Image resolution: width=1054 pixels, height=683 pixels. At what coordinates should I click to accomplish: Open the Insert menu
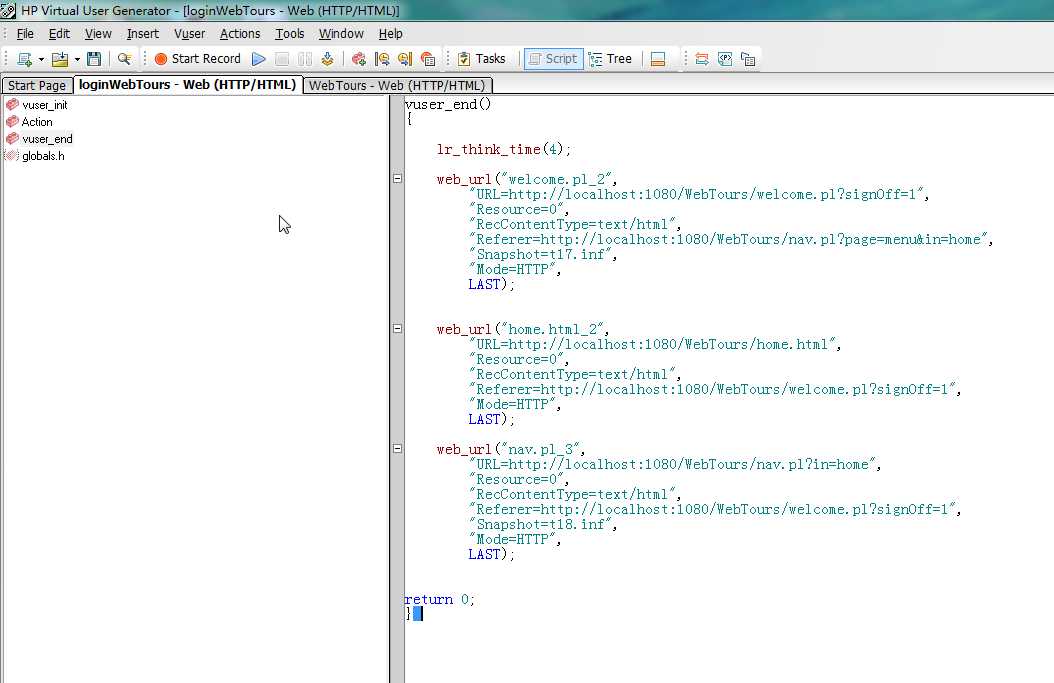pos(143,34)
